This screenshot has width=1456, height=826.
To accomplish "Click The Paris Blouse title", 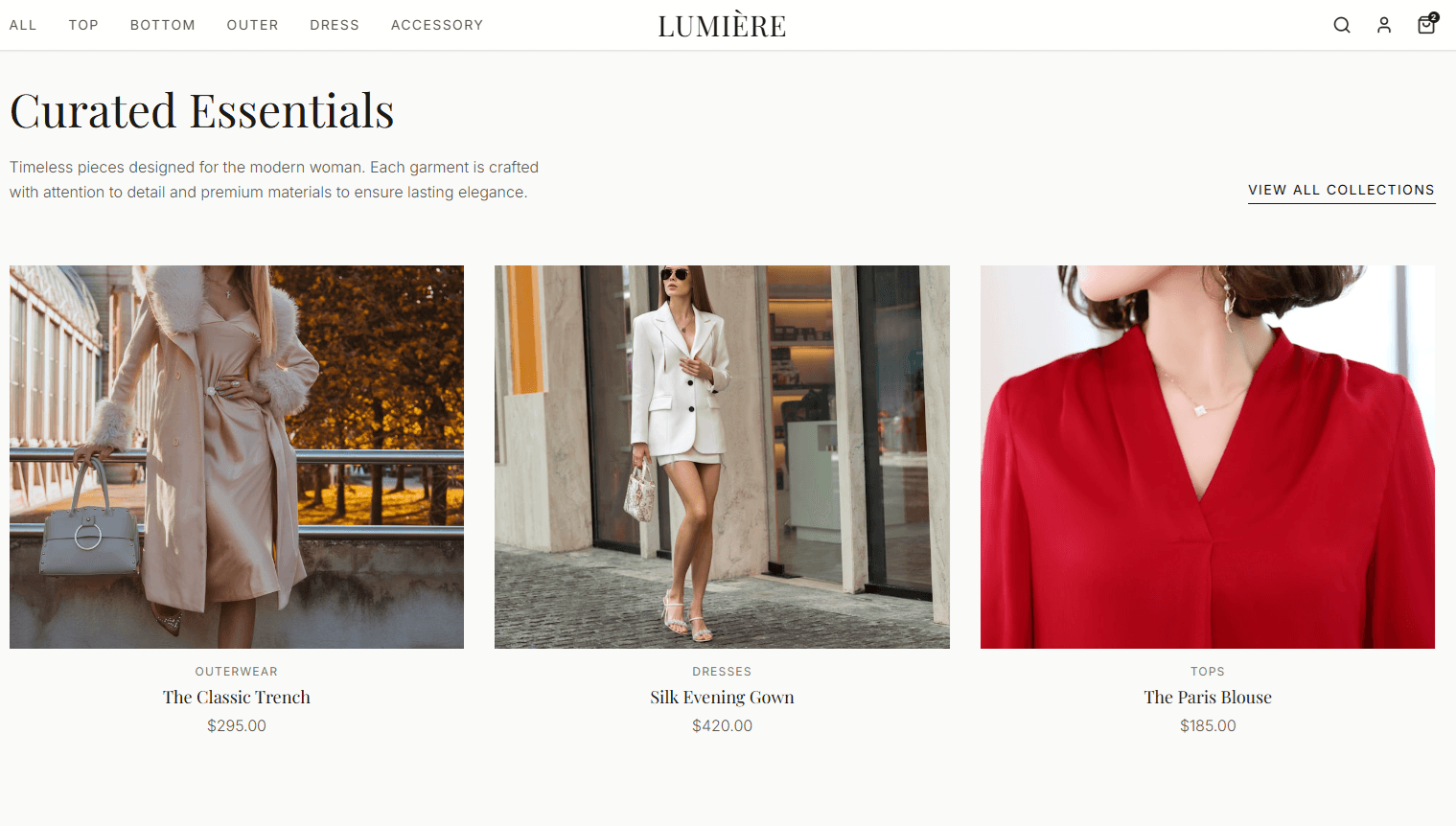I will click(1208, 698).
